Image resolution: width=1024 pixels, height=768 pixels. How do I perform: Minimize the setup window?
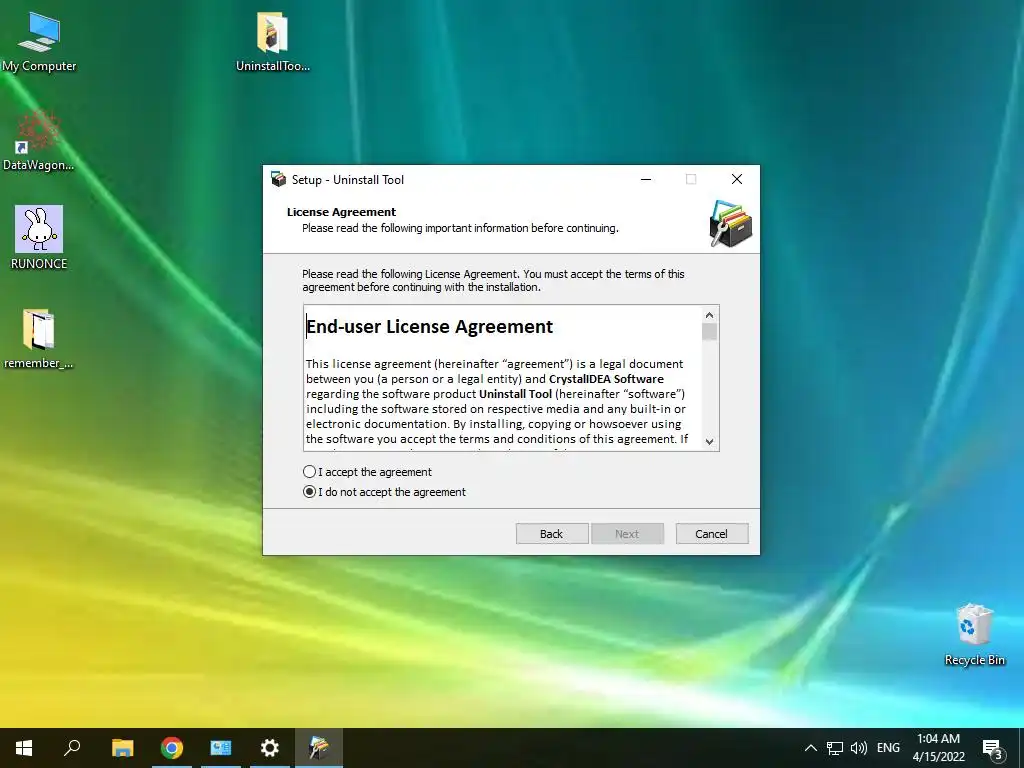pyautogui.click(x=646, y=180)
